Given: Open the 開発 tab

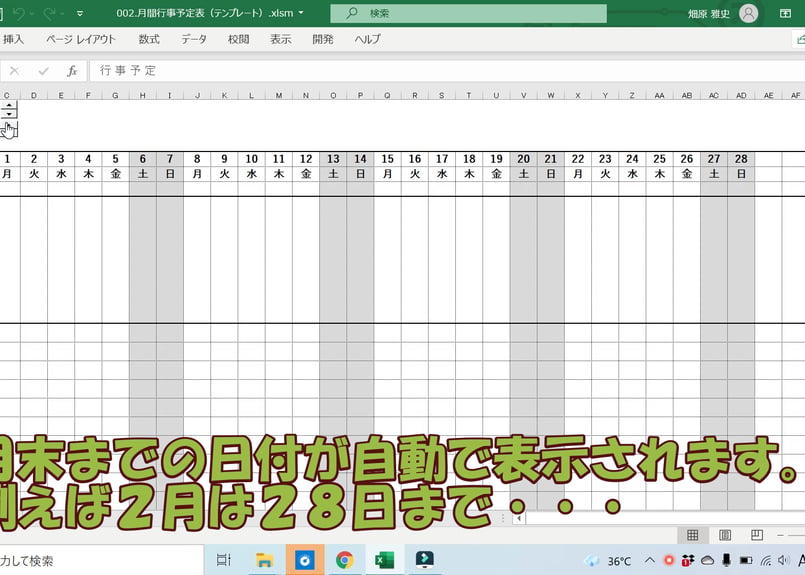Looking at the screenshot, I should click(x=323, y=40).
